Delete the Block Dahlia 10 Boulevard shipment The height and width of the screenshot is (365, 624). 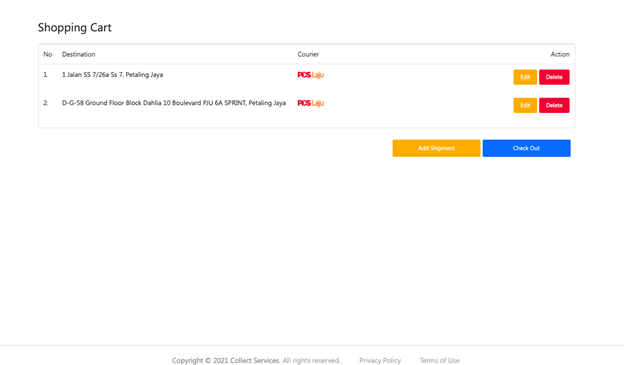(554, 105)
